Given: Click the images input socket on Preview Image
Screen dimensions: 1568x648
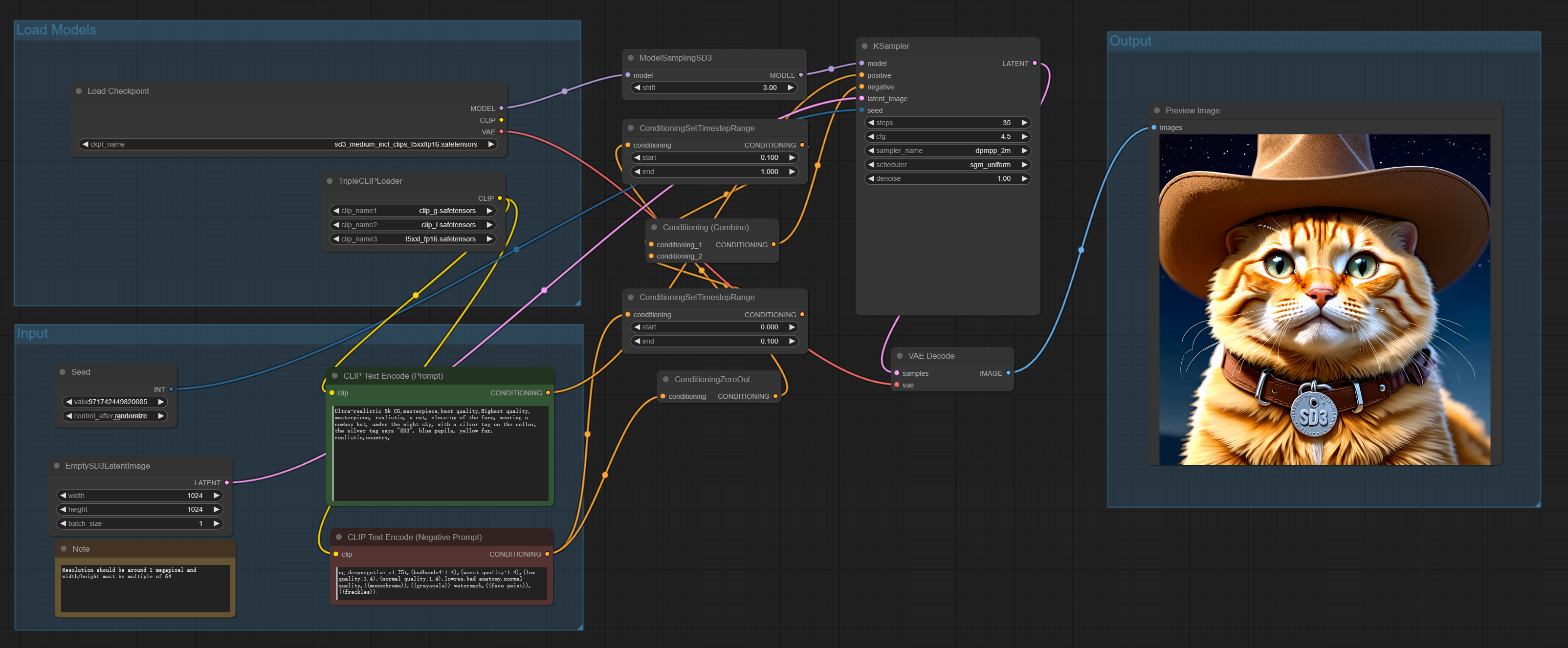Looking at the screenshot, I should point(1153,128).
